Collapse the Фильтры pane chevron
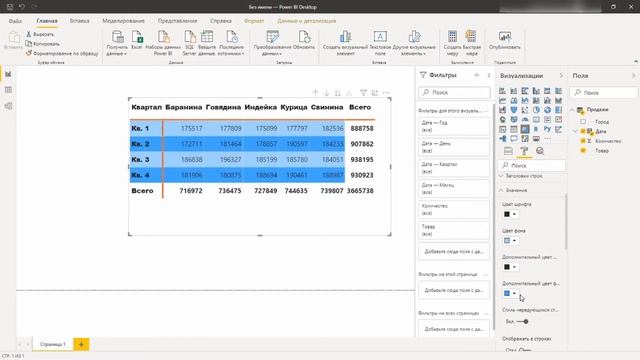Screen dimensions: 640x360 click(489, 75)
